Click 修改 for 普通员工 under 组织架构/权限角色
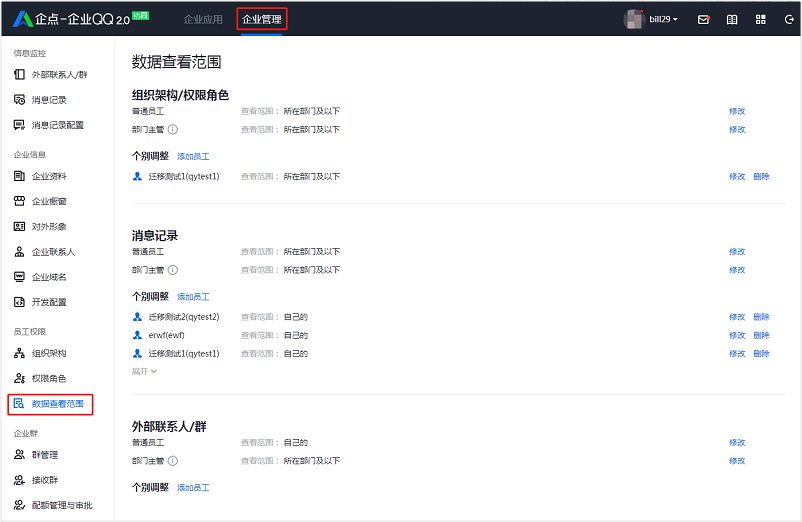This screenshot has height=522, width=802. pyautogui.click(x=737, y=111)
